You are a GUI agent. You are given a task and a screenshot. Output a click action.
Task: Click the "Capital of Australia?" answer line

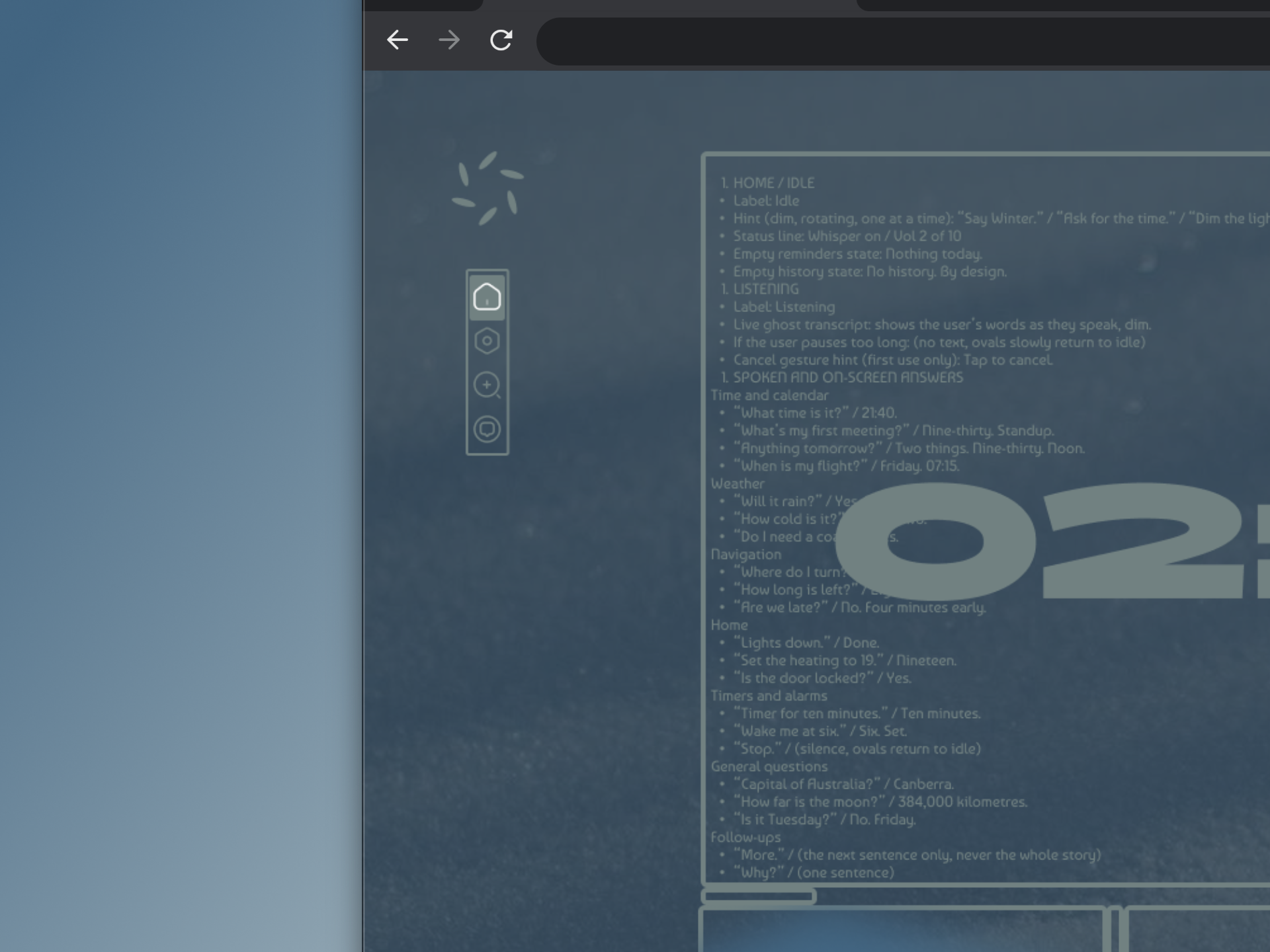tap(843, 784)
